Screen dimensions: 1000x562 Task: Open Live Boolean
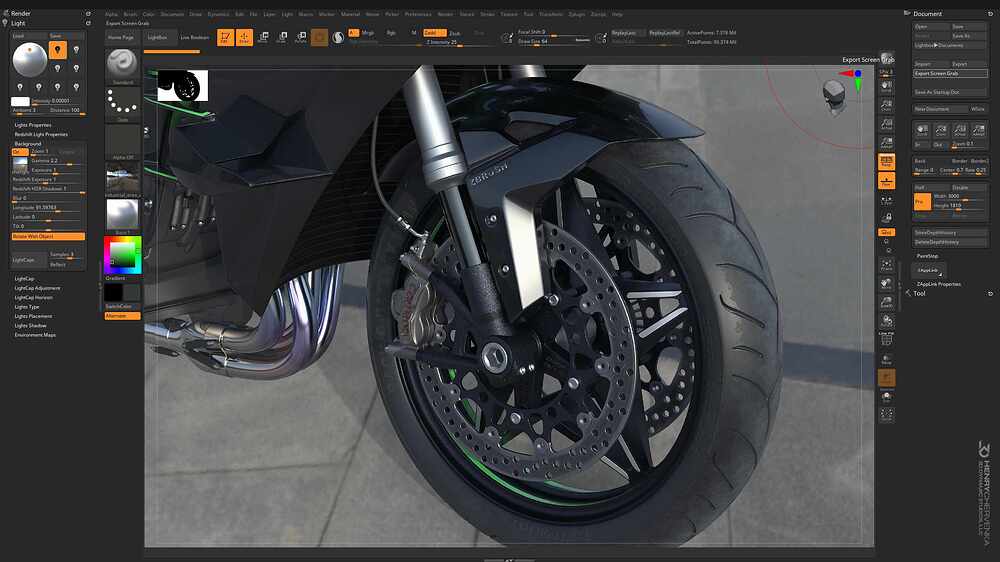[x=195, y=38]
